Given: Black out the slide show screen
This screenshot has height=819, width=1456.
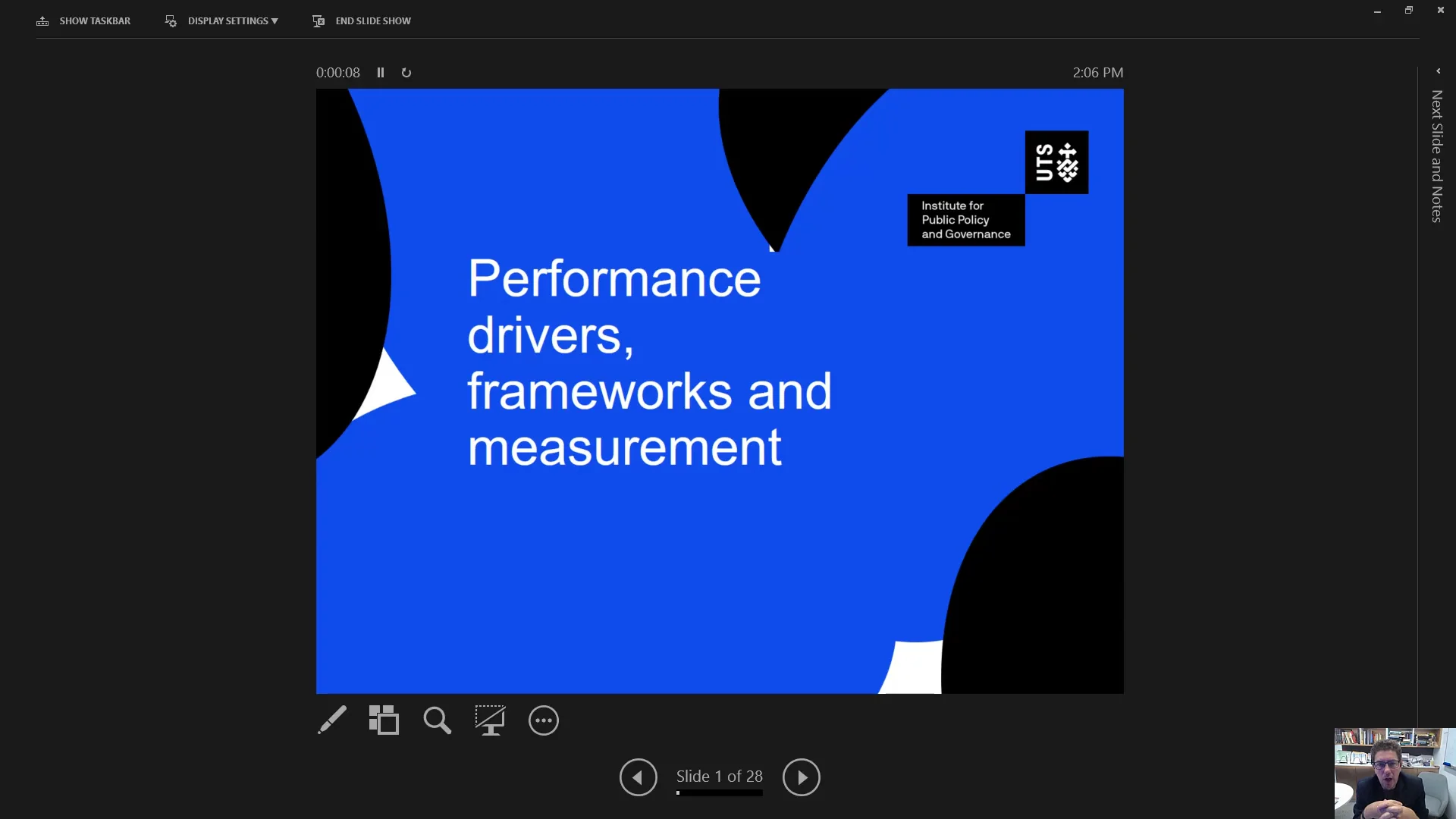Looking at the screenshot, I should click(490, 720).
